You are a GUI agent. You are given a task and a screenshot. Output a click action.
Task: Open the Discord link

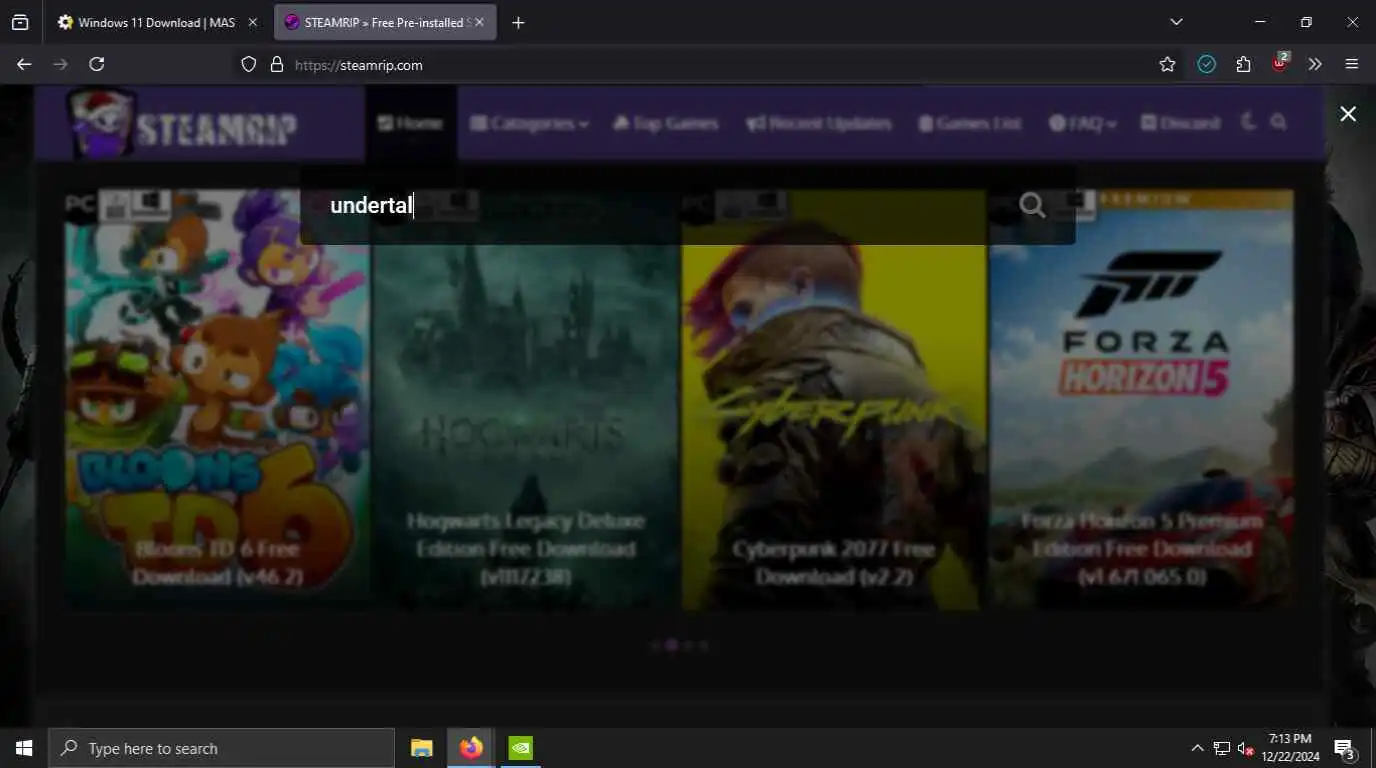point(1180,123)
